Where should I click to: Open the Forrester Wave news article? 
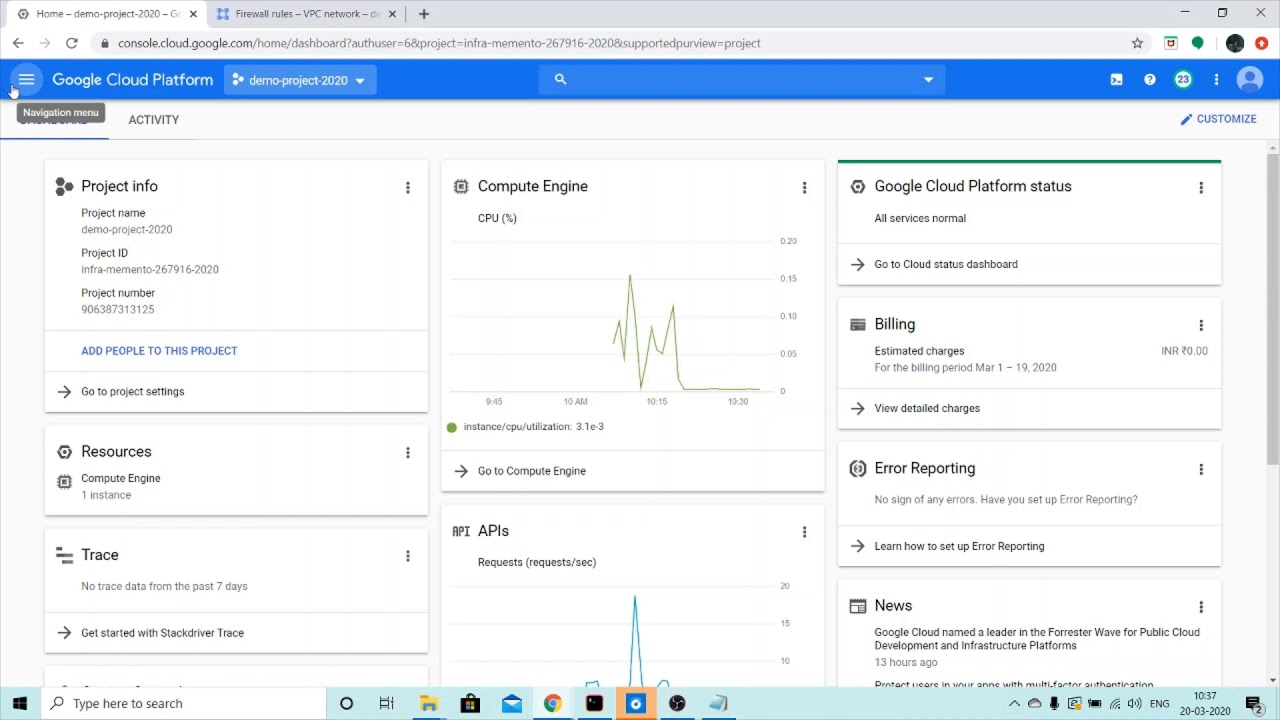tap(1037, 639)
